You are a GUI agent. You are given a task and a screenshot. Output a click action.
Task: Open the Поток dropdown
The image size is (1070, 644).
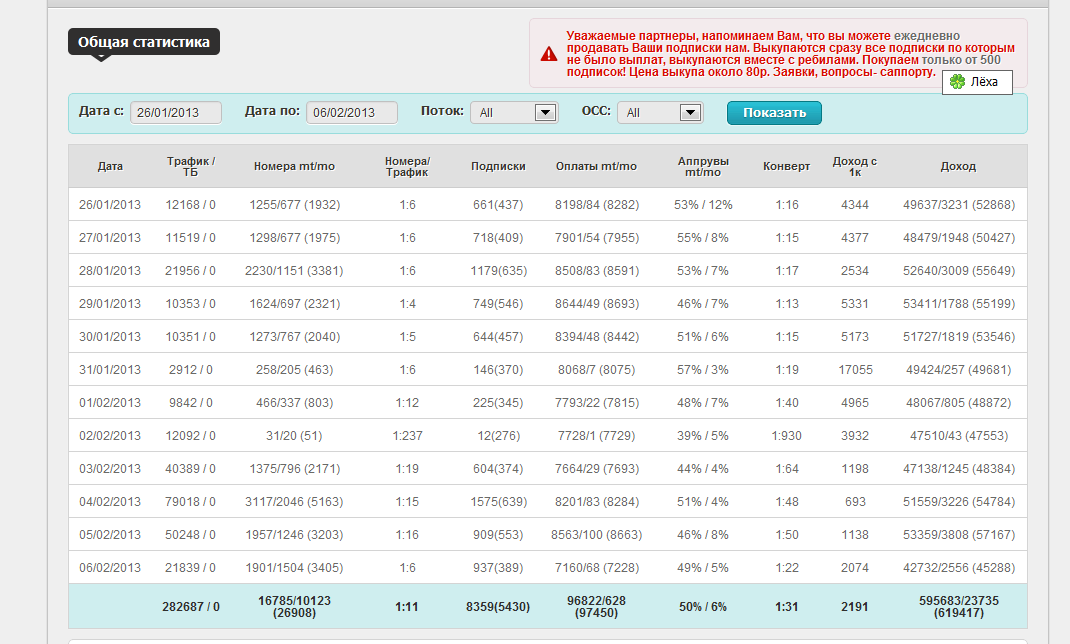(515, 113)
